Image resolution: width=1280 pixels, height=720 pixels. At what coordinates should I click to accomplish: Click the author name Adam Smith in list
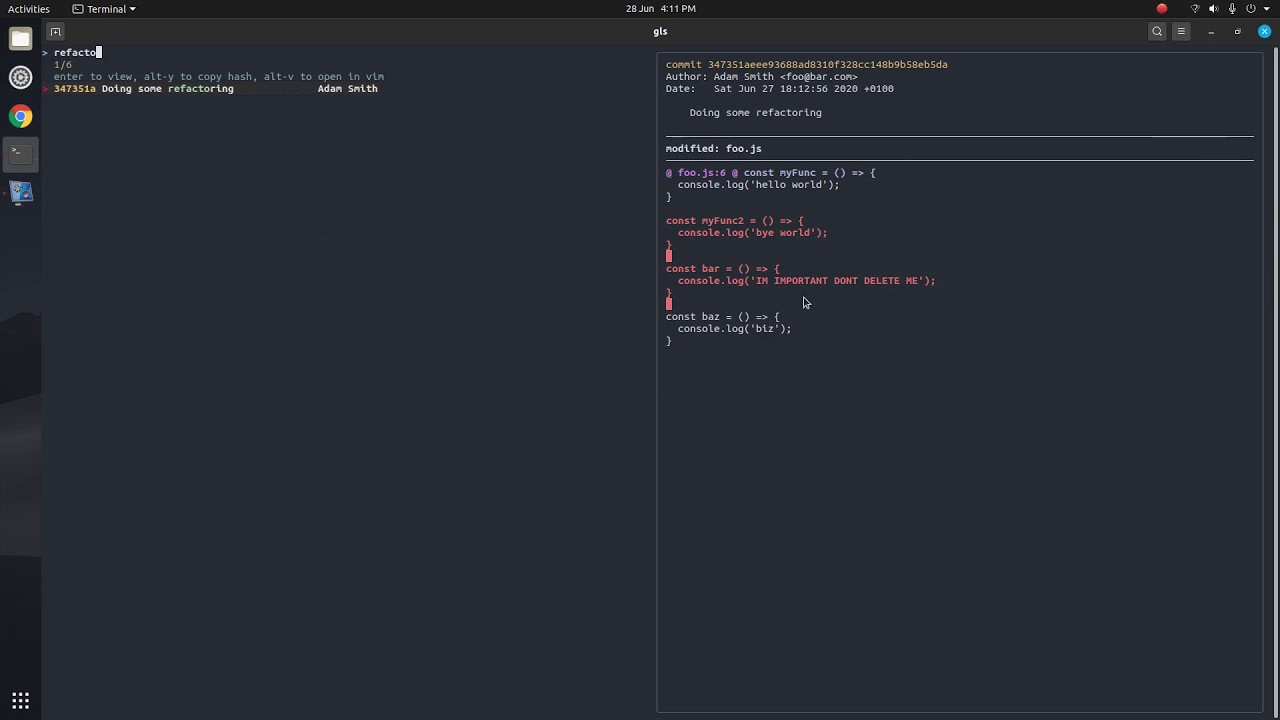347,88
